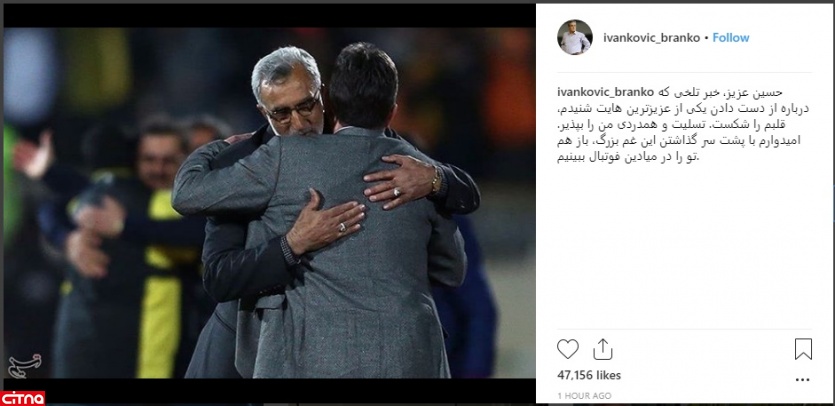The image size is (835, 406).
Task: Click the empty comments area below caption
Action: click(x=684, y=245)
